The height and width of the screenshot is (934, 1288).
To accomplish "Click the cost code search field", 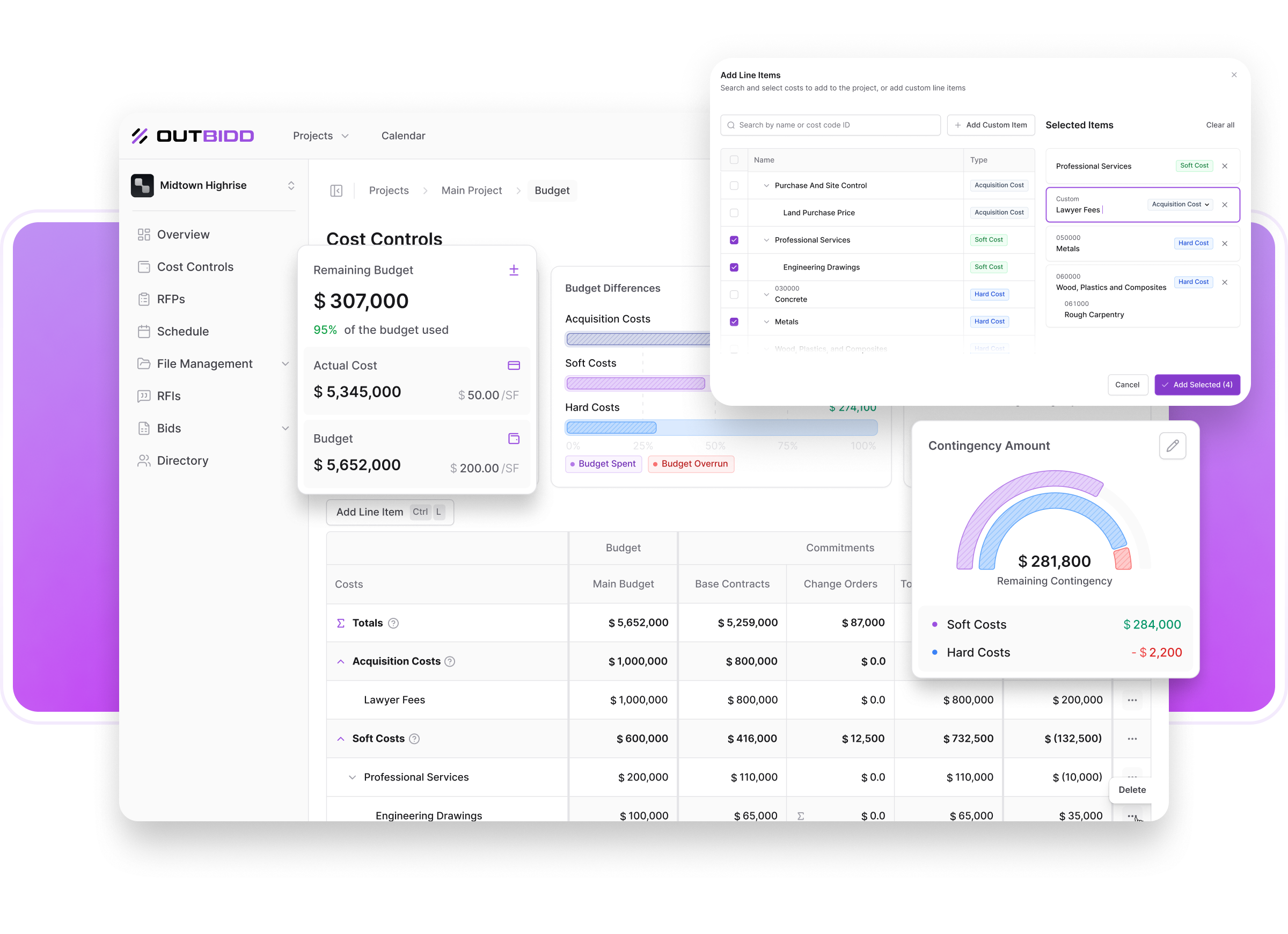I will [830, 126].
